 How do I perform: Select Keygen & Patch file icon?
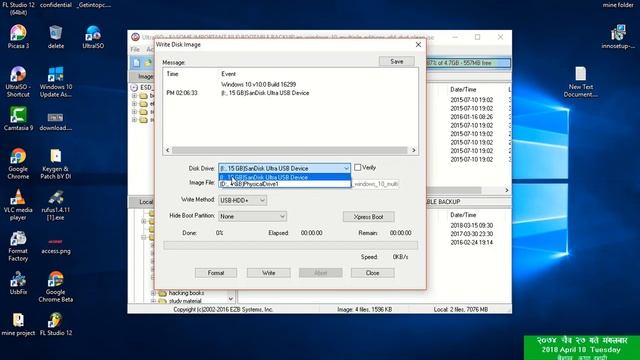click(x=56, y=164)
